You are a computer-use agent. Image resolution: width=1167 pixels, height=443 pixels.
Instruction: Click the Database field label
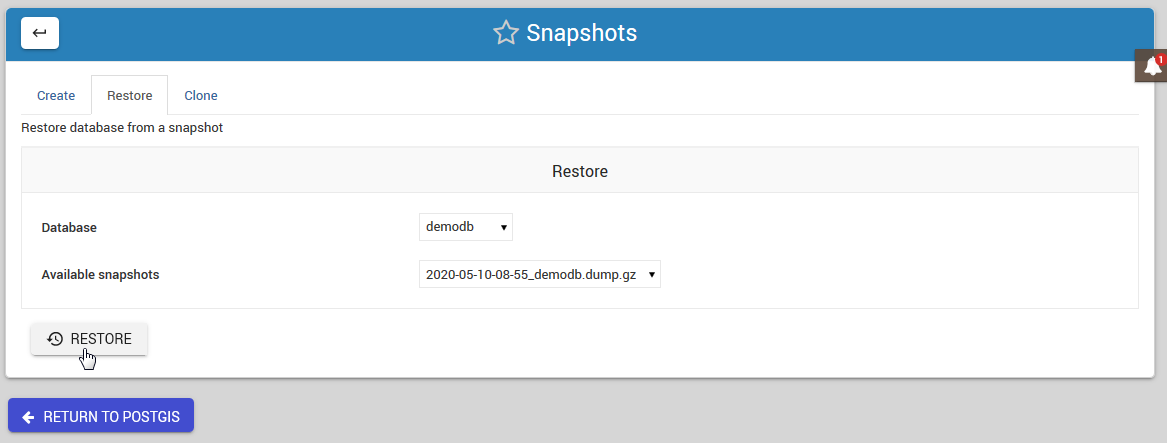(x=69, y=228)
